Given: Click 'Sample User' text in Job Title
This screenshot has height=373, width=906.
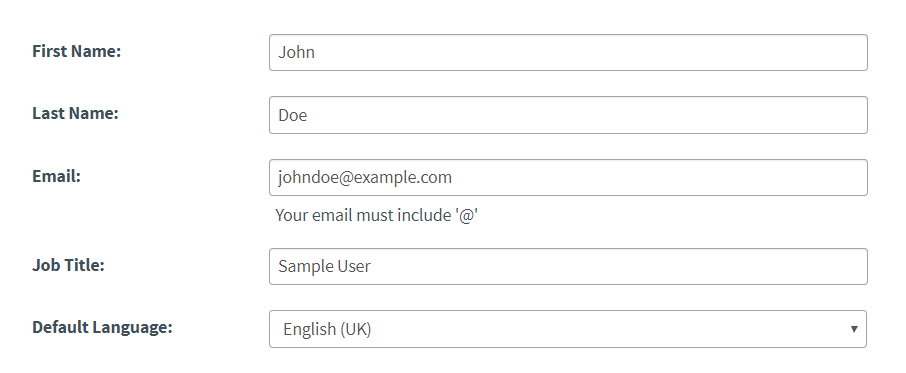Looking at the screenshot, I should click(x=324, y=266).
